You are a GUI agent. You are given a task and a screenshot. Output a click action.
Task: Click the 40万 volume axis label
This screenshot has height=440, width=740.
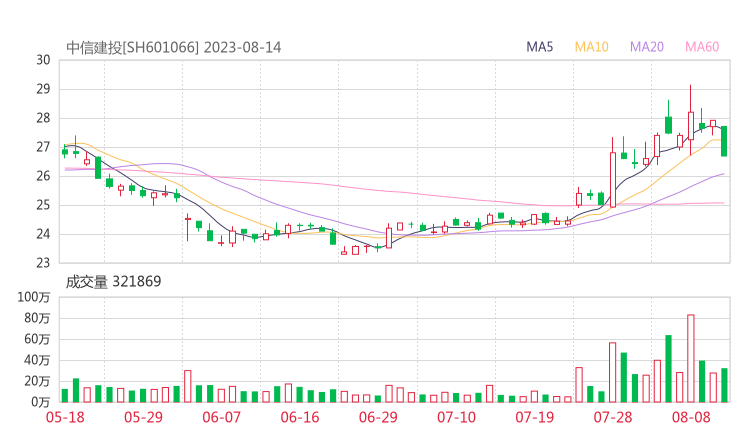tap(37, 361)
